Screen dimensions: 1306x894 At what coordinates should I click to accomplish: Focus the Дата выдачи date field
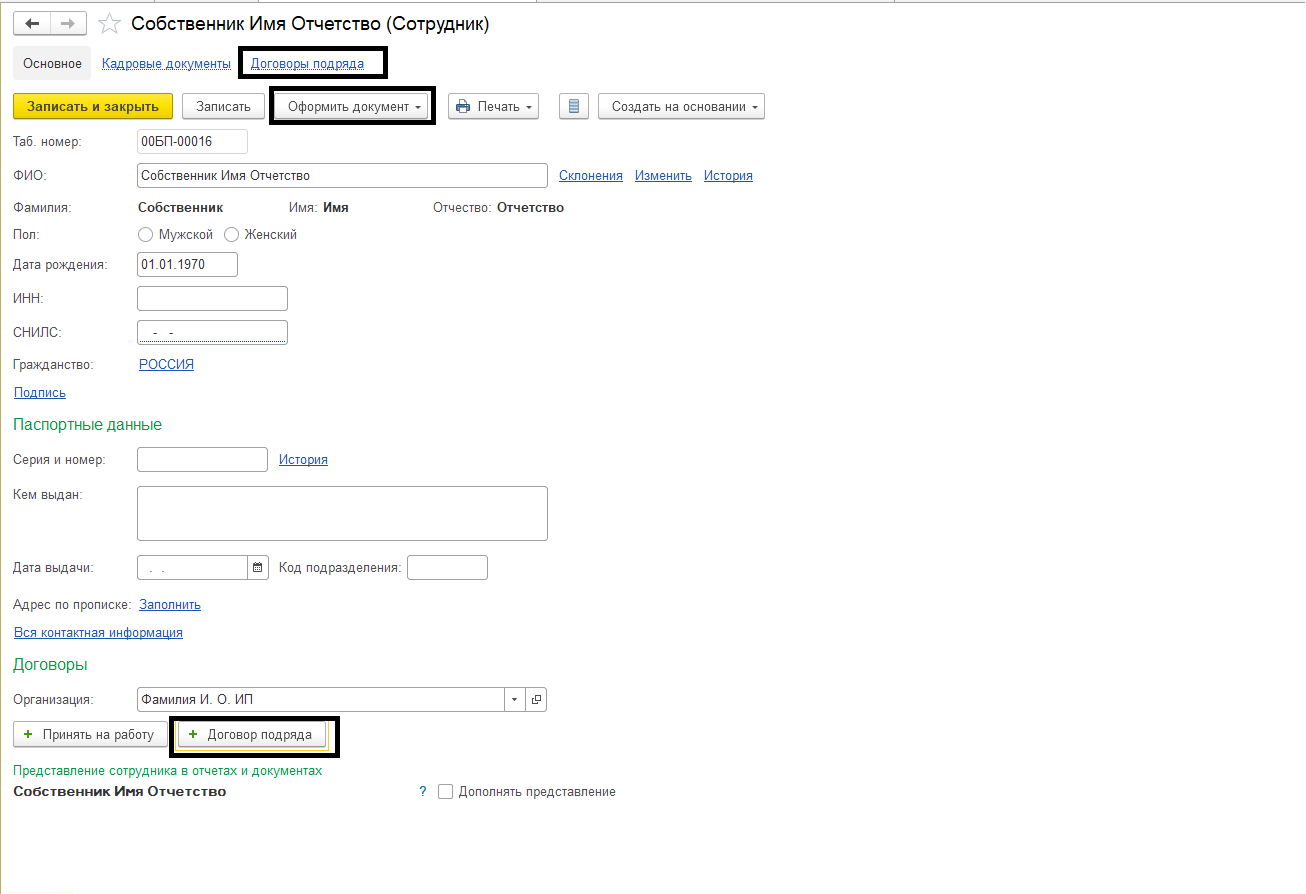192,568
